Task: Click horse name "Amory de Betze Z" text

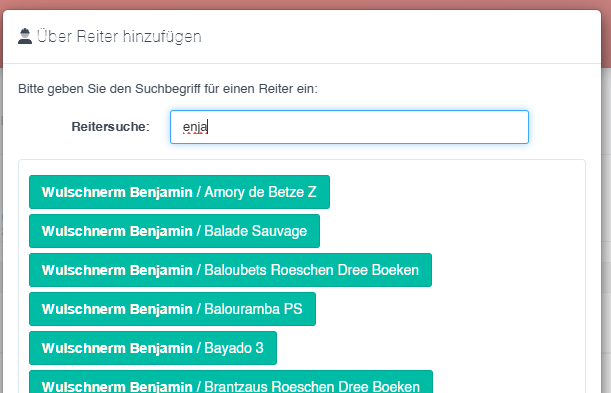Action: coord(260,192)
